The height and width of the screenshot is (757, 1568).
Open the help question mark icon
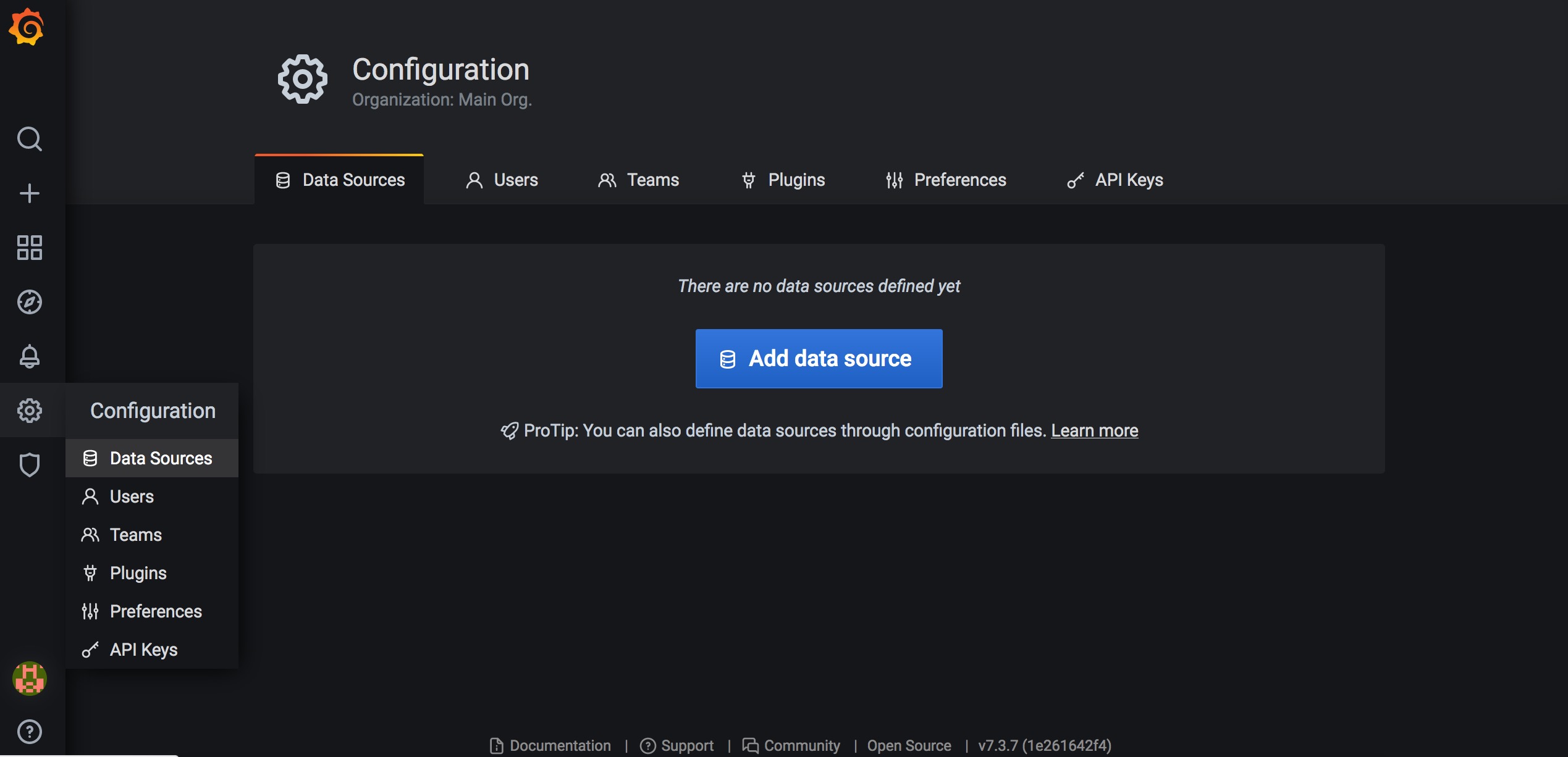click(29, 732)
